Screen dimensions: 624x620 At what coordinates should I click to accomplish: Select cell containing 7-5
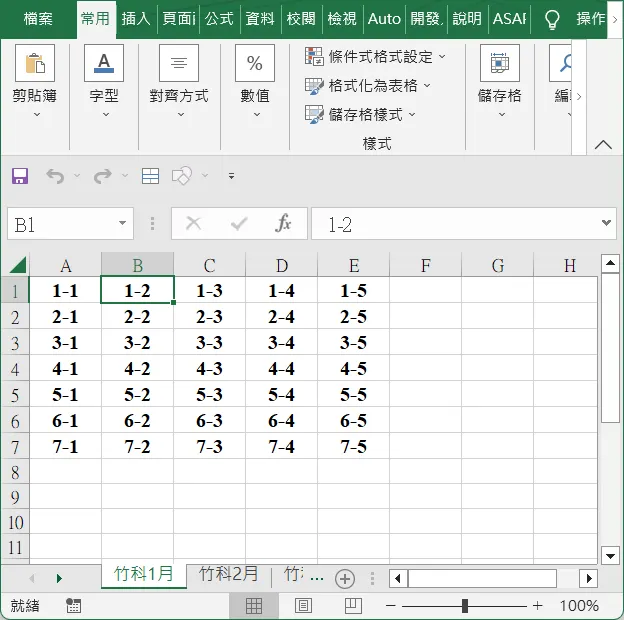[x=353, y=446]
